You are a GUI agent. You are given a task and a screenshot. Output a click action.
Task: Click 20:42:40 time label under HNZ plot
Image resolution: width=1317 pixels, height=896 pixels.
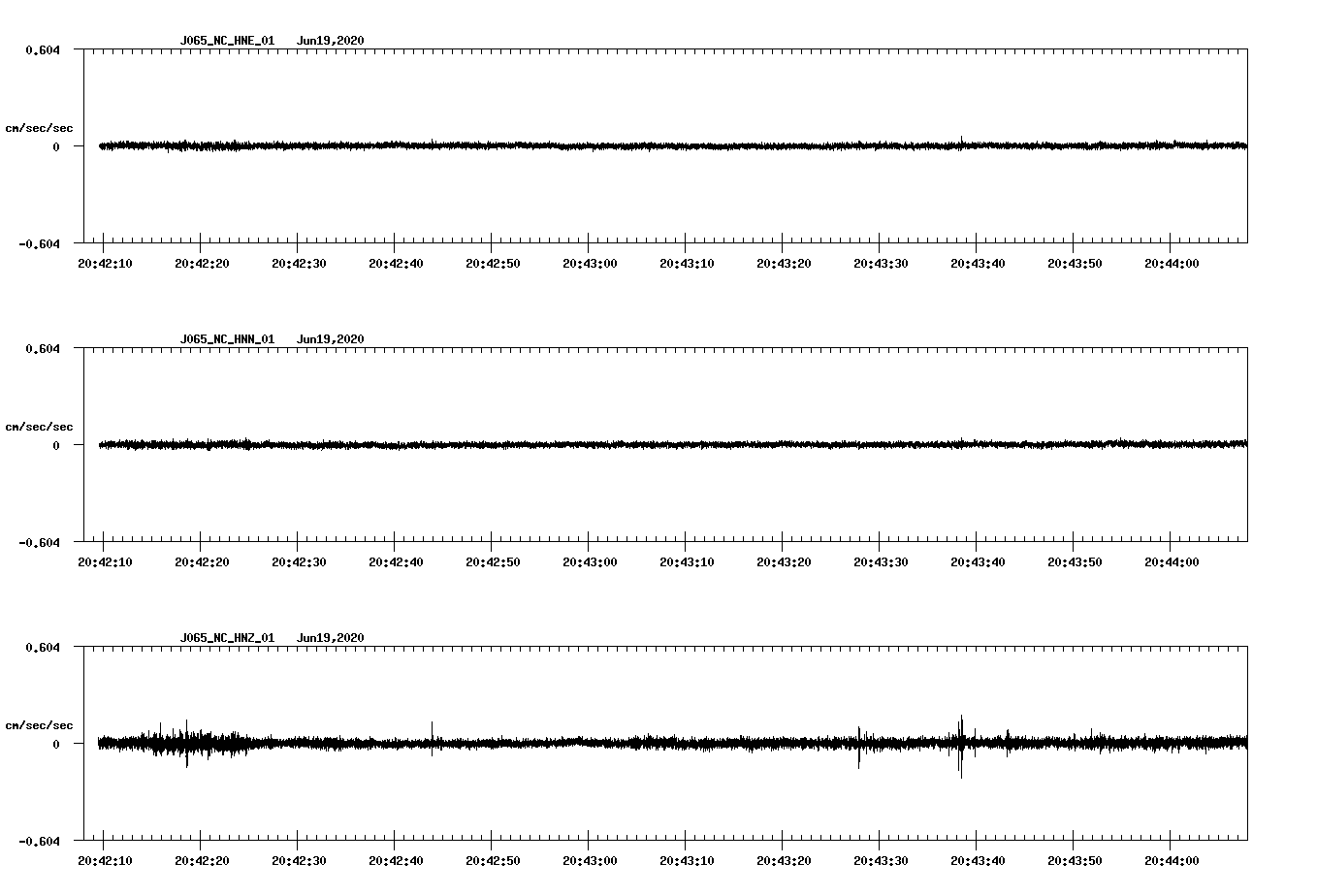pyautogui.click(x=396, y=861)
